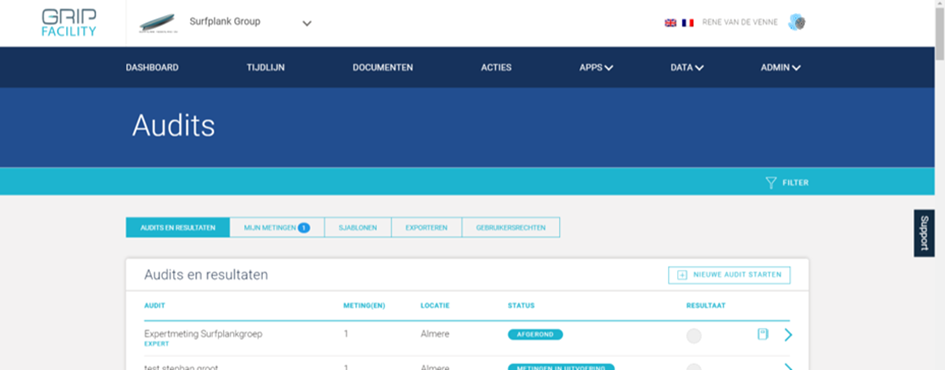
Task: Click the plus icon on Nieuwe audit starten
Action: [x=682, y=275]
